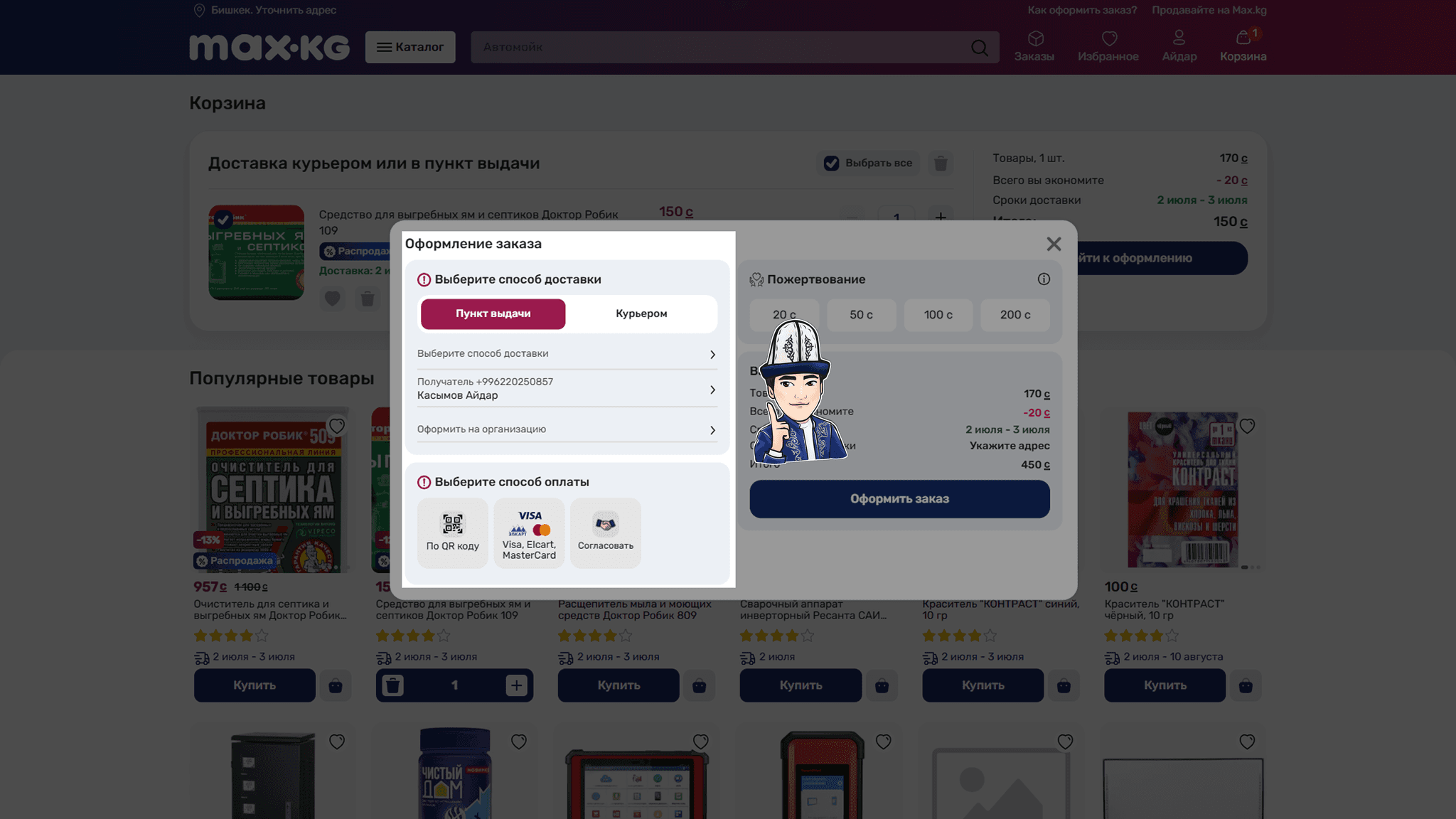Screen dimensions: 1456x819
Task: Choose the 50 с donation amount
Action: [861, 315]
